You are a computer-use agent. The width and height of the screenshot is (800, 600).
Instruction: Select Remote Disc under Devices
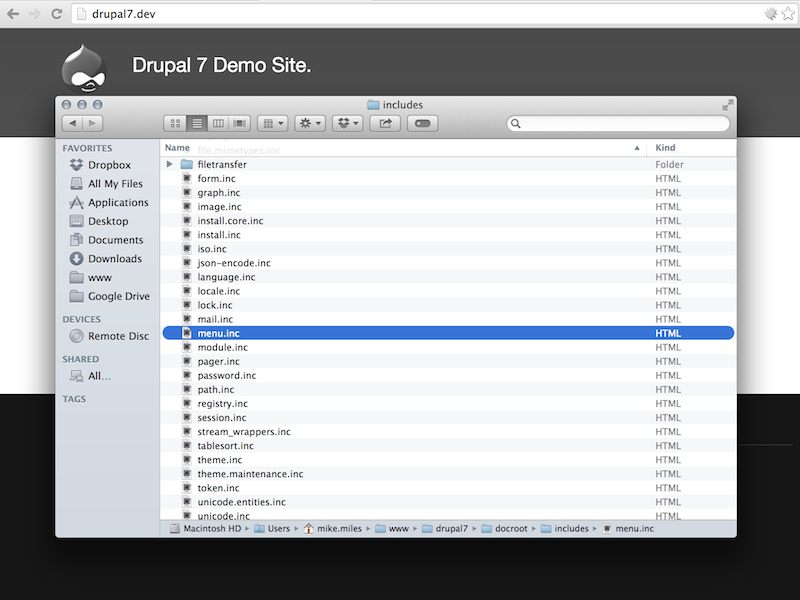pyautogui.click(x=111, y=336)
